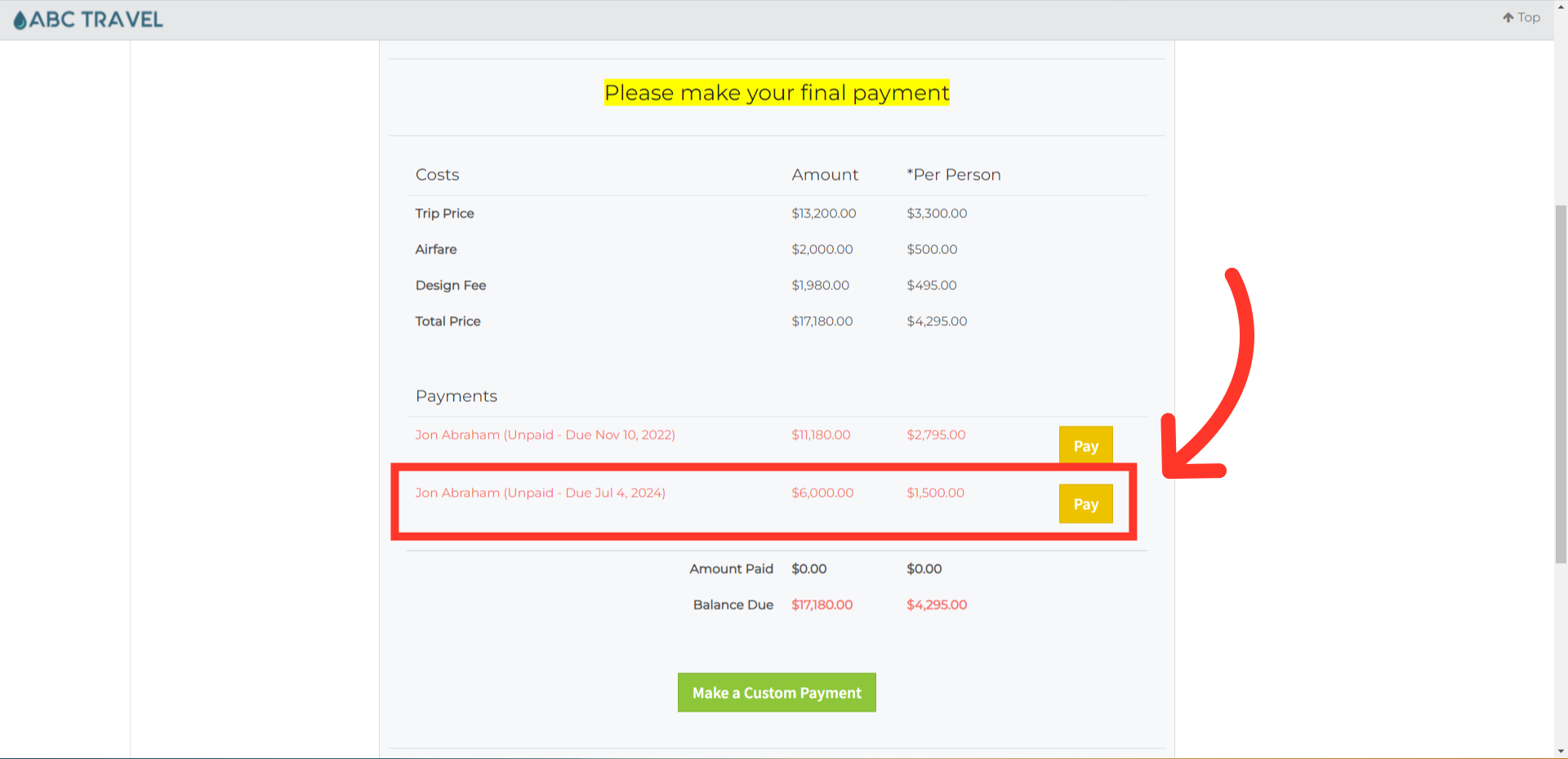Pay the $11,180.00 installment

pyautogui.click(x=1085, y=445)
